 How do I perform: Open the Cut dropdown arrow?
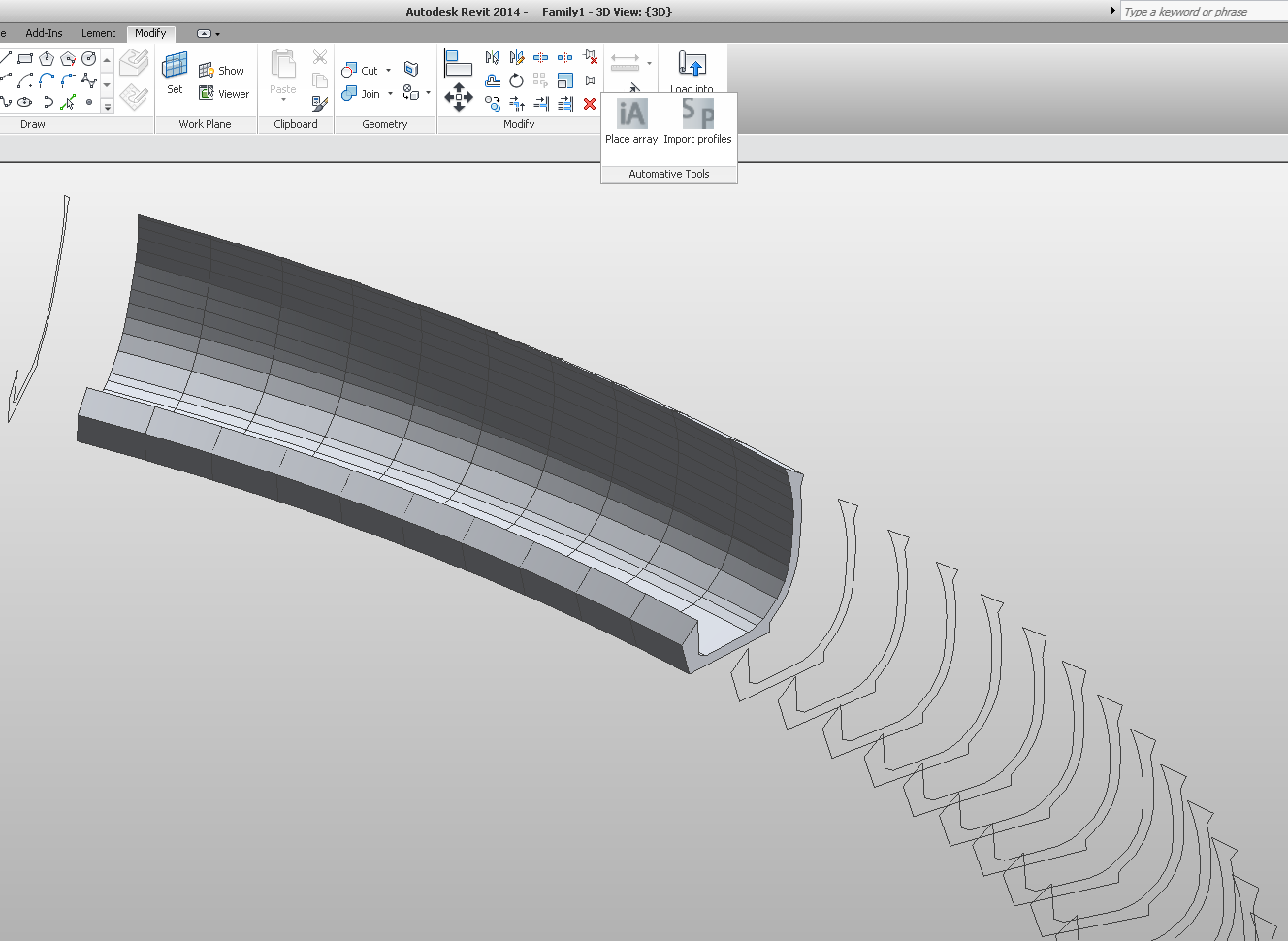click(387, 70)
